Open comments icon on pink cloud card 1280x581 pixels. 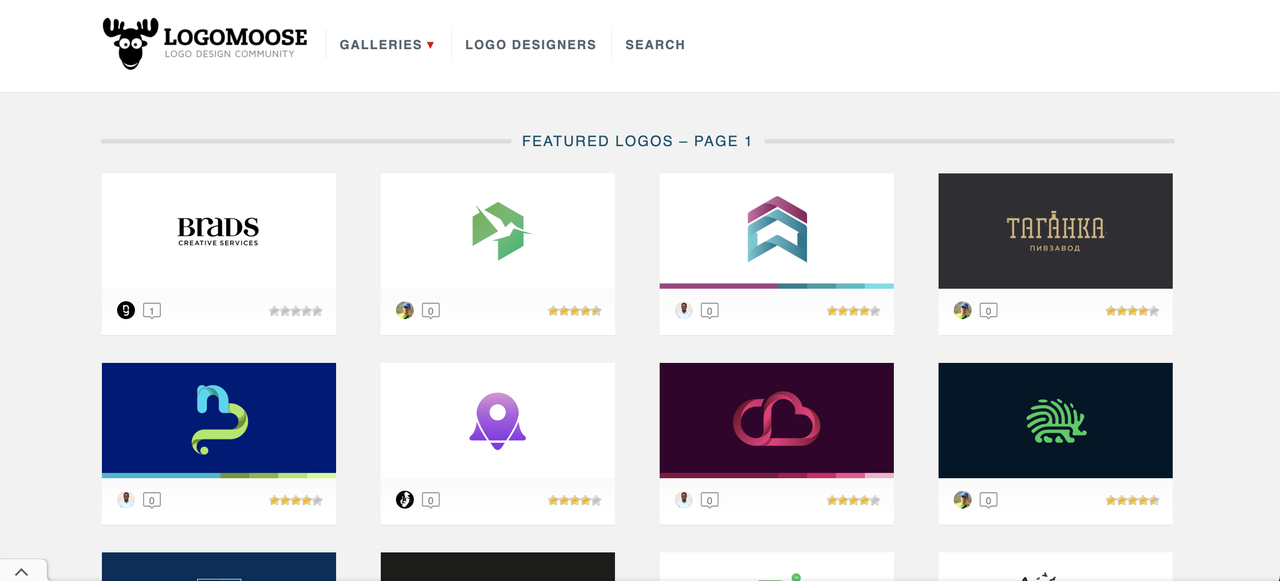click(x=710, y=500)
